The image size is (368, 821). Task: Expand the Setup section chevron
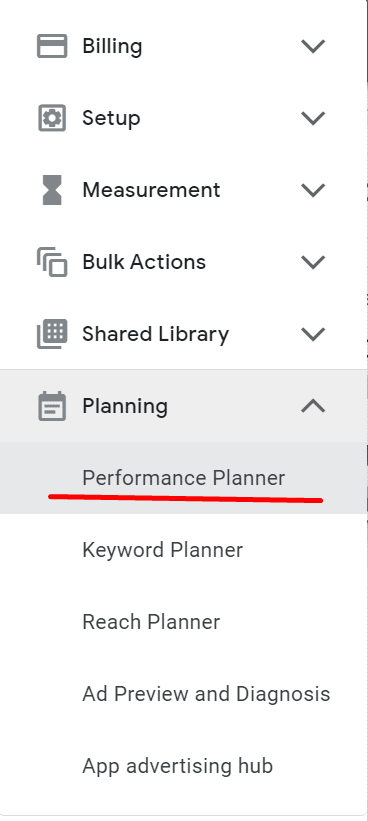tap(313, 118)
